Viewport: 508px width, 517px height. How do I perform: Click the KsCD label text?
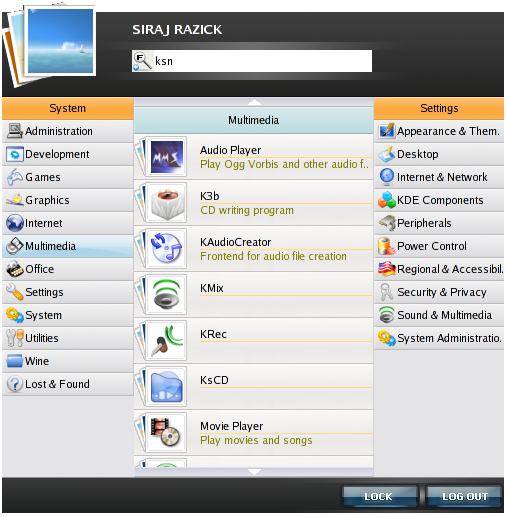[214, 380]
